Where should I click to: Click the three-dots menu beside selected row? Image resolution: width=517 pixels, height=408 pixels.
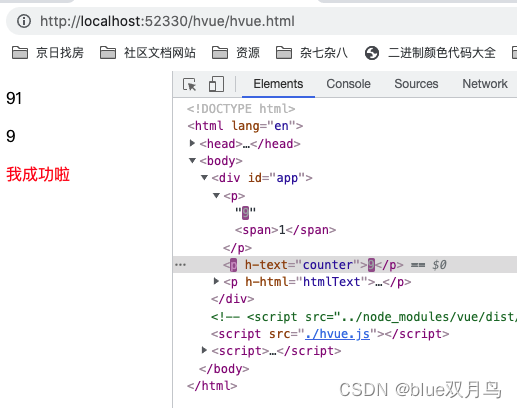[x=180, y=265]
